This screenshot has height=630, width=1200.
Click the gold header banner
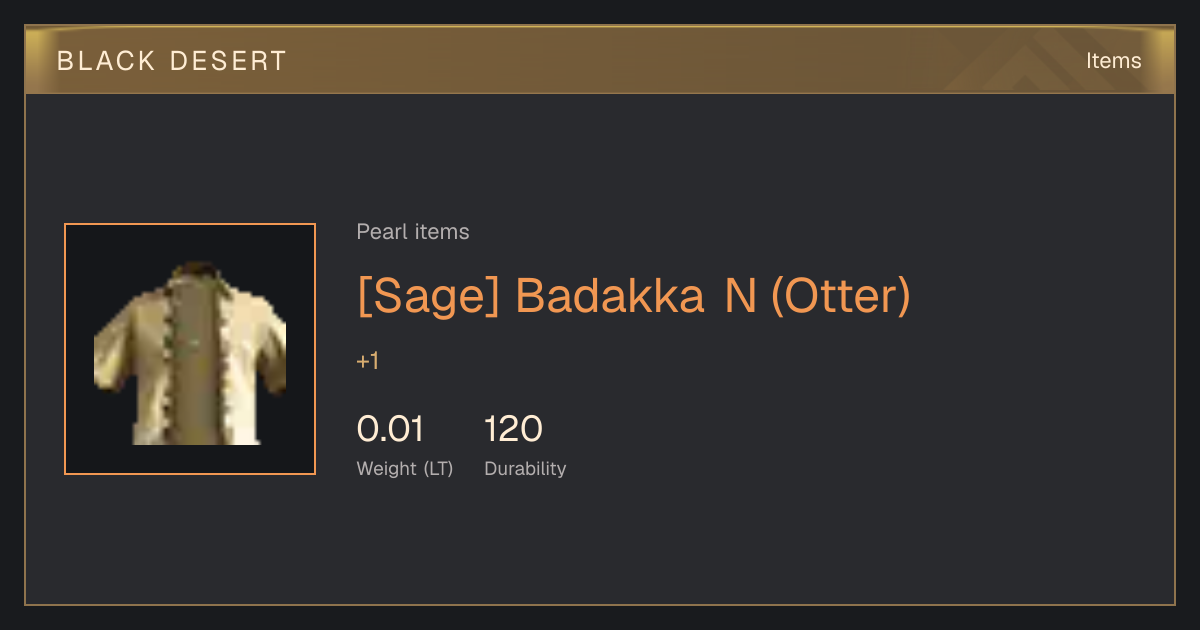600,60
